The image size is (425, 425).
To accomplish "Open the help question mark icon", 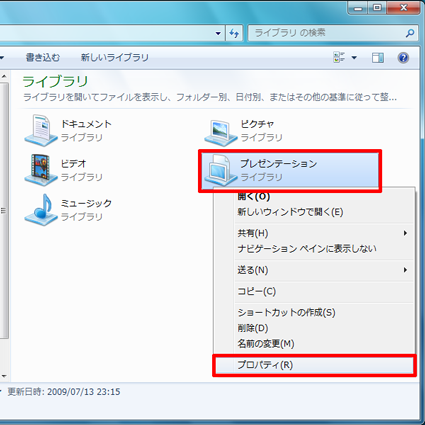I will tap(403, 58).
